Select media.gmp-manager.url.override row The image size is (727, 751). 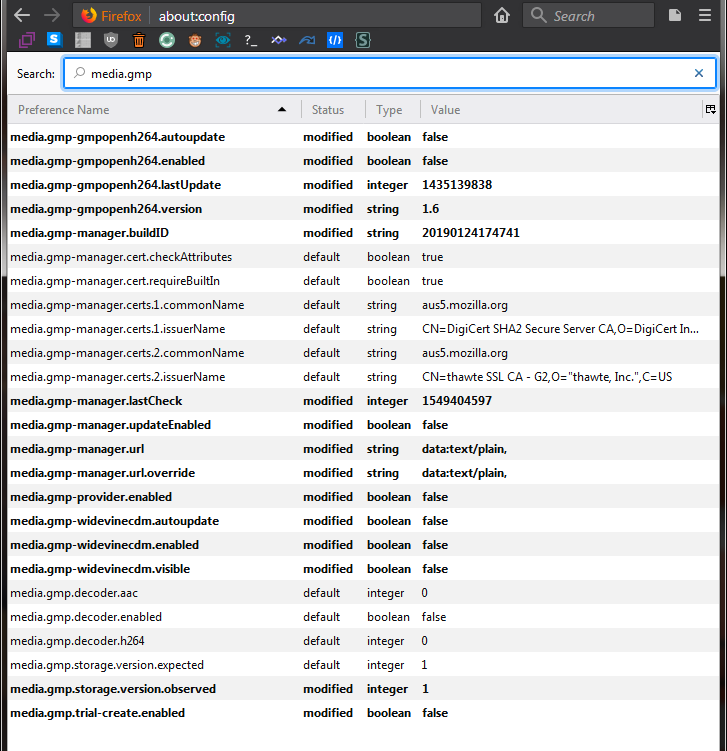point(363,473)
